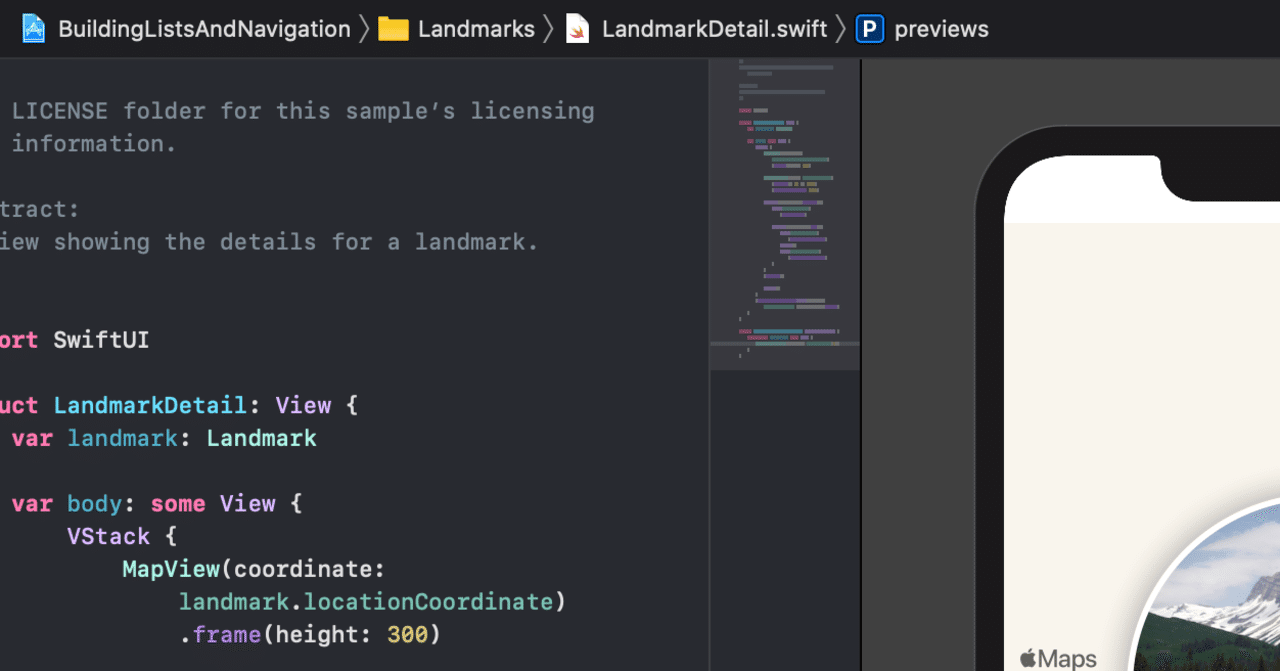Place cursor on the LandmarkDetail struct name

tap(150, 405)
